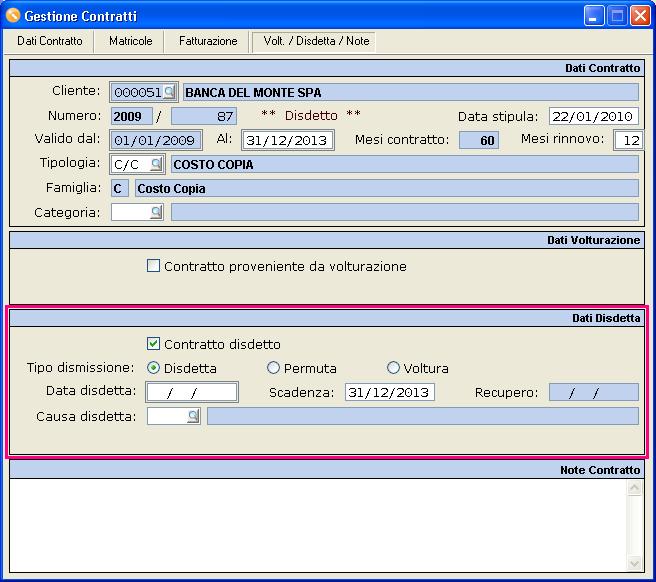Click the Mesi contratto field 60
The image size is (656, 582).
(479, 140)
